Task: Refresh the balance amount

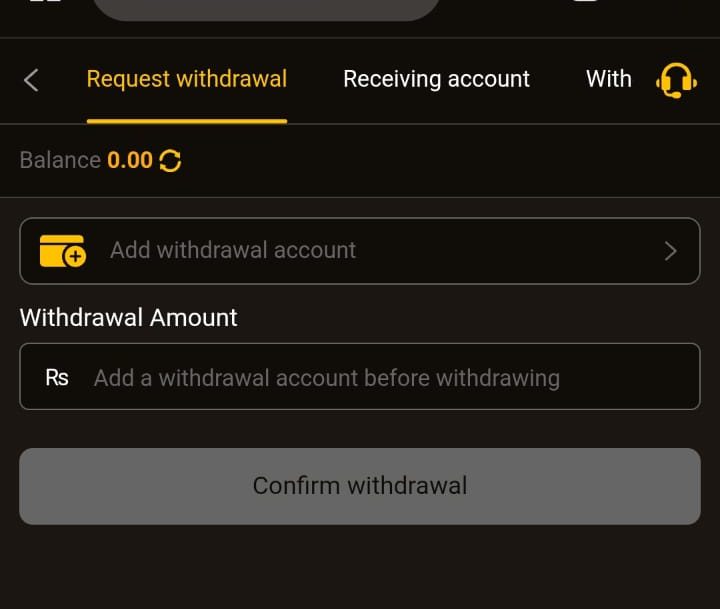Action: click(x=170, y=161)
